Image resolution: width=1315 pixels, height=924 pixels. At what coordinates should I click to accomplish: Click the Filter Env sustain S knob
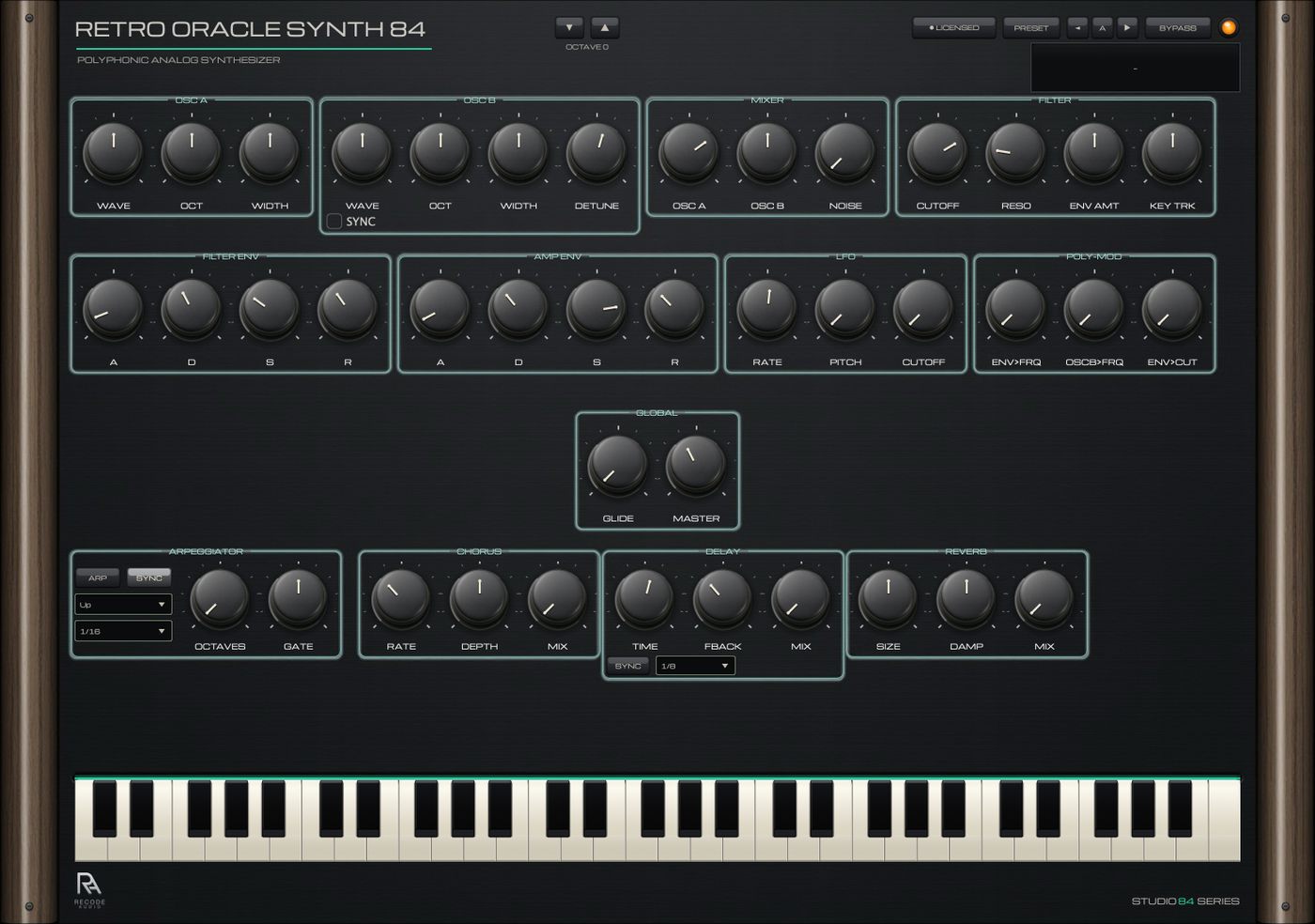270,308
